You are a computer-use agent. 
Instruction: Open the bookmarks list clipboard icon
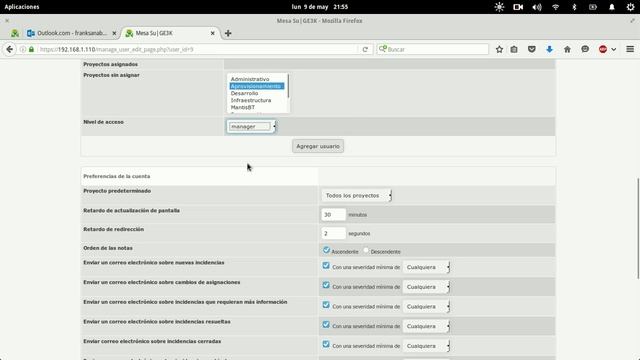514,49
